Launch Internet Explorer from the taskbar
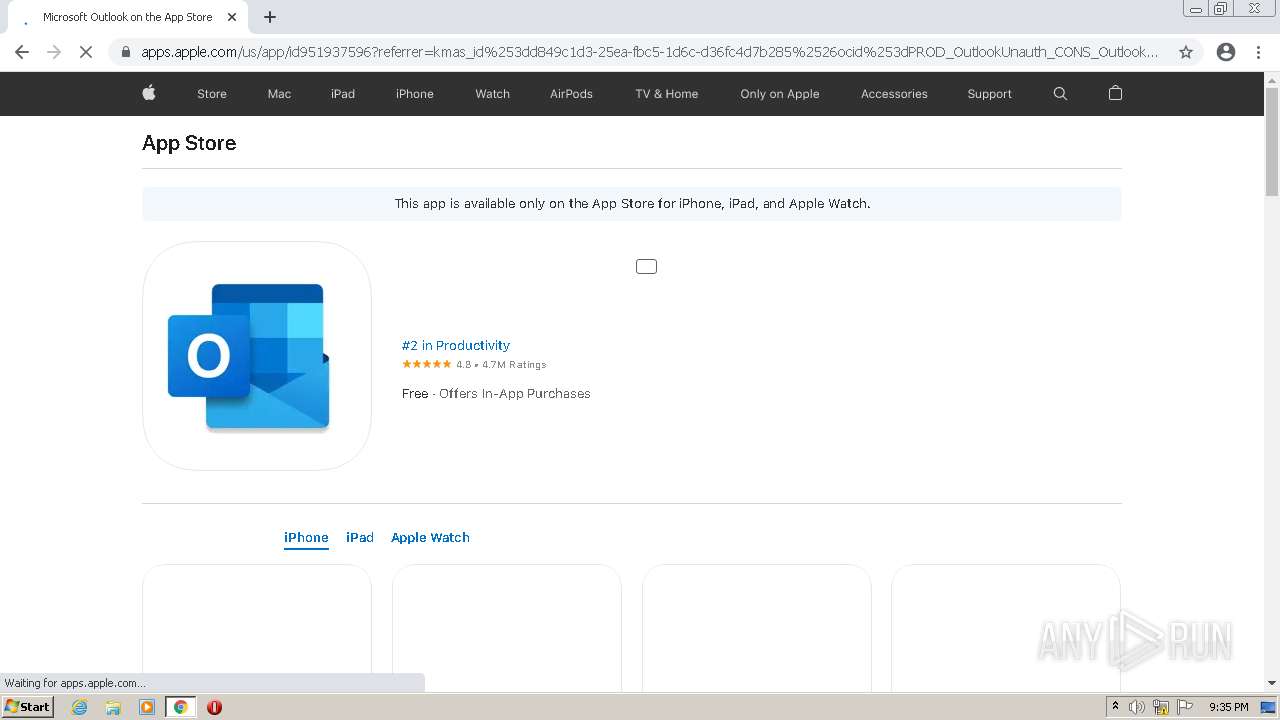Screen dimensions: 1280x720 coord(80,707)
